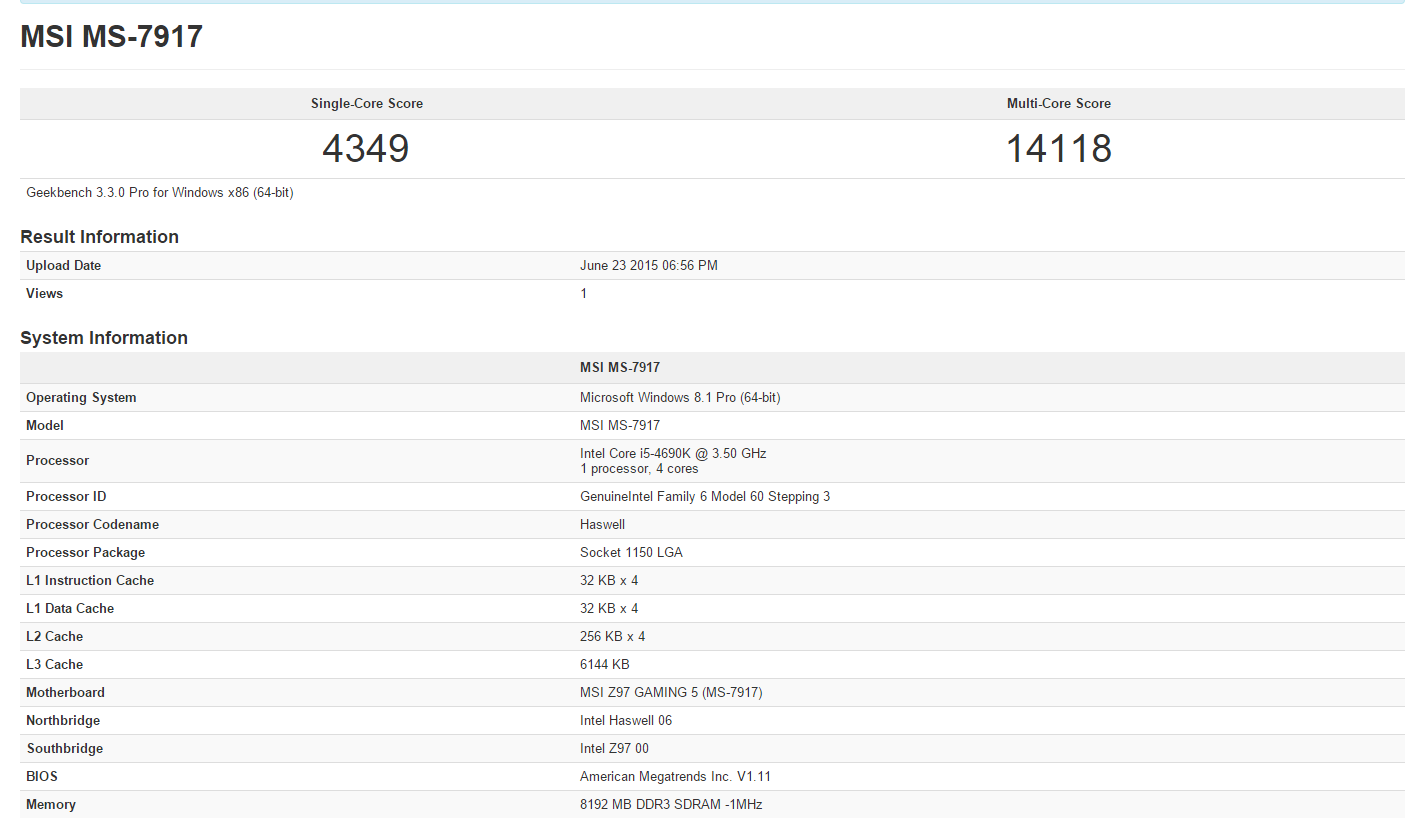Click the single-core score value 4349

[x=366, y=149]
